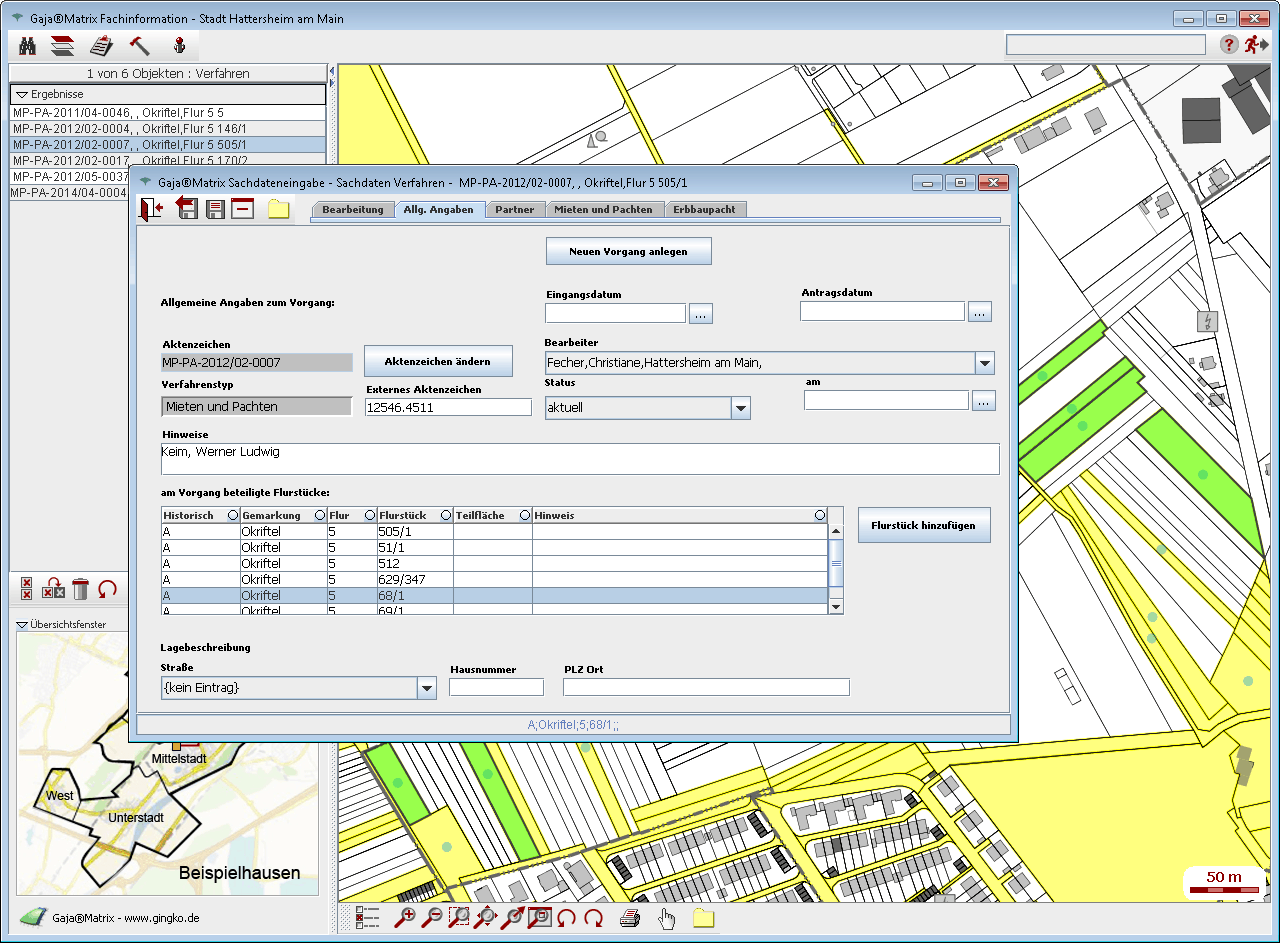Viewport: 1280px width, 943px height.
Task: Click the Neuen Vorgang anlegen button
Action: click(628, 251)
